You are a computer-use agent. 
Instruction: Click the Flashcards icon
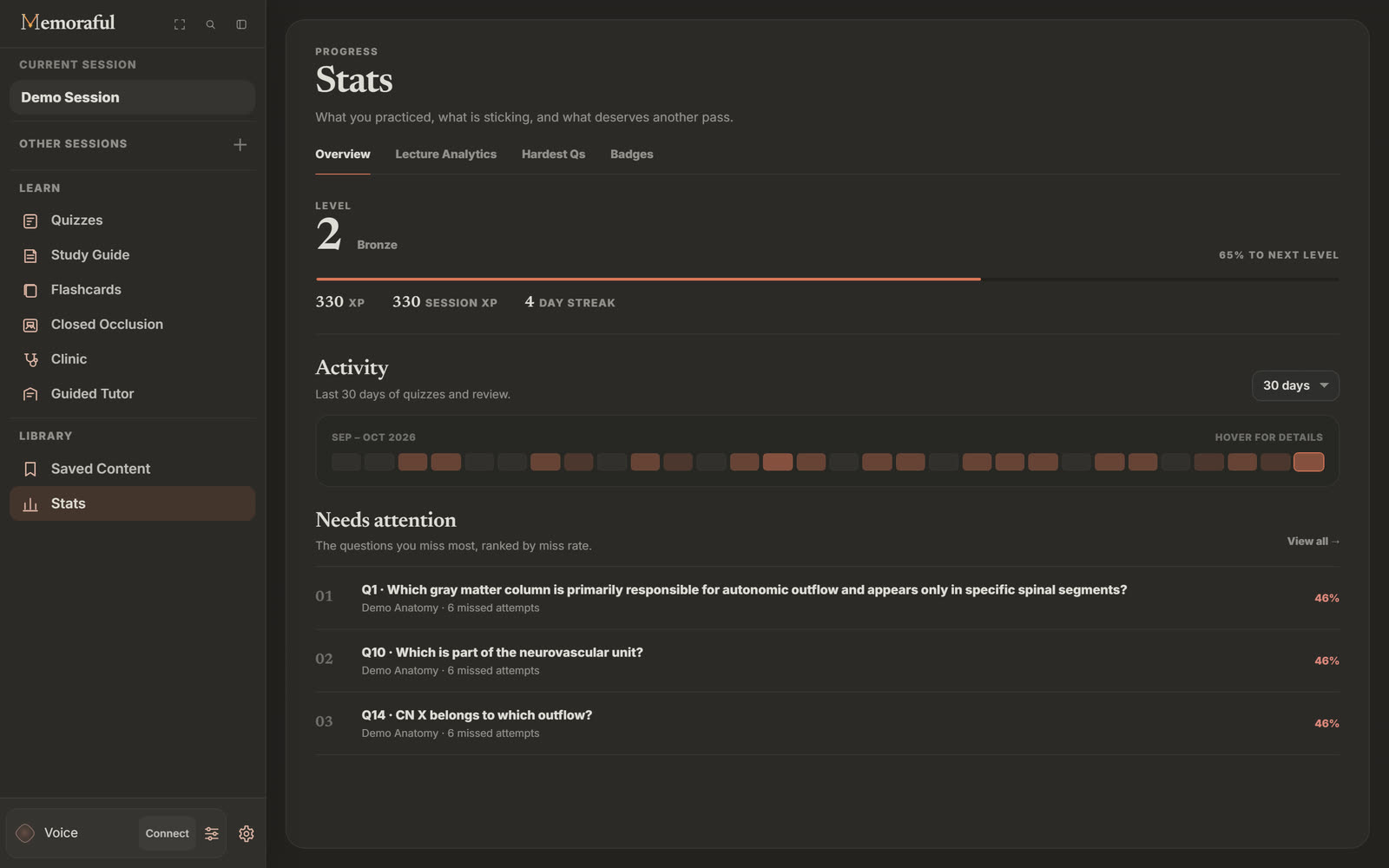(x=30, y=291)
